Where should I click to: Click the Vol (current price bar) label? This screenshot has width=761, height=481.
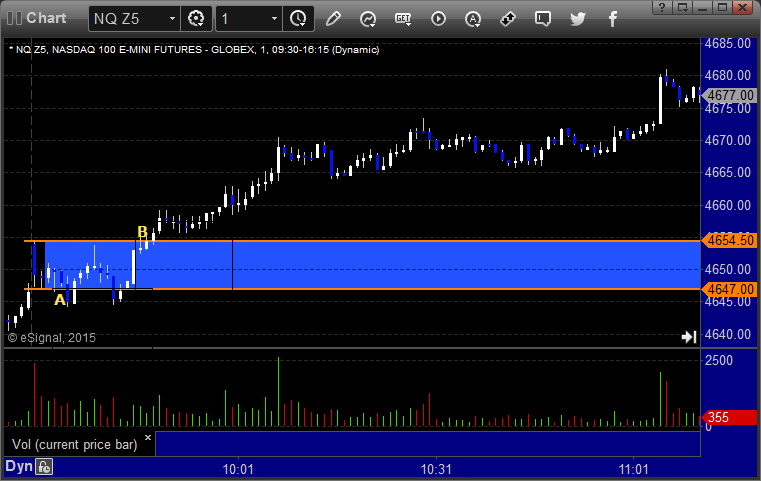(x=74, y=443)
